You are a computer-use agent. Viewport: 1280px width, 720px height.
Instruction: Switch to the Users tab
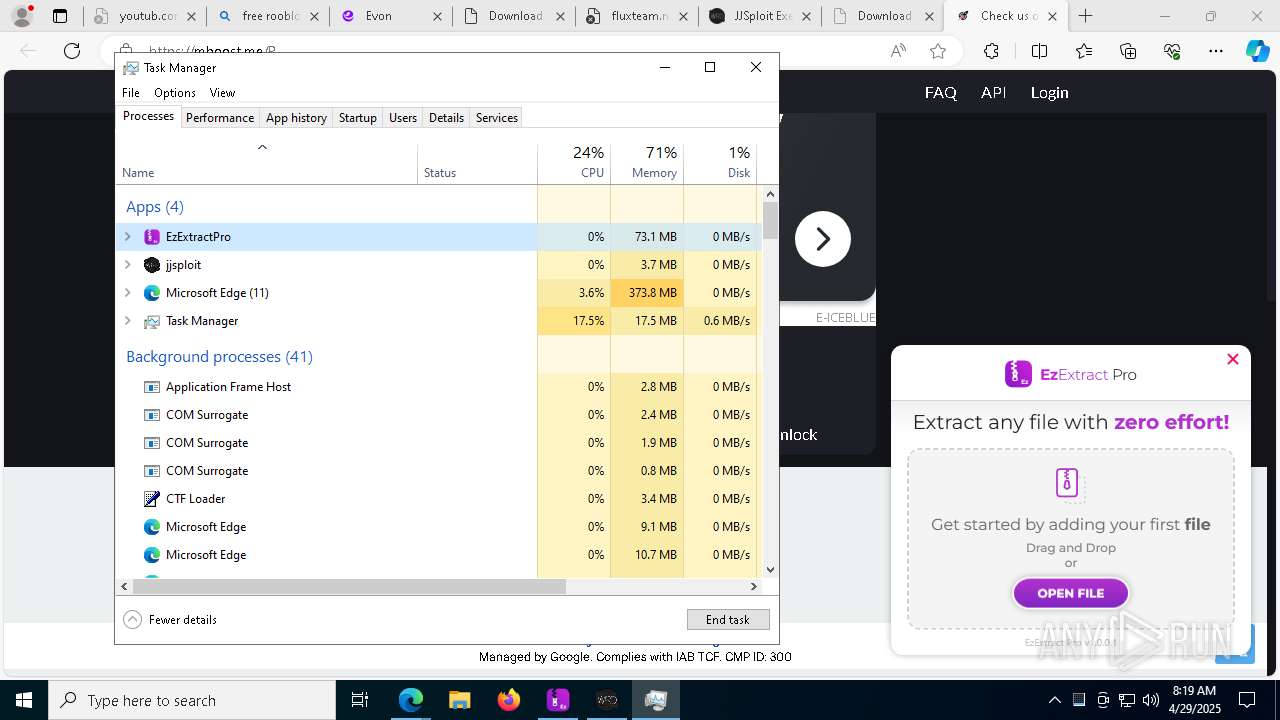(x=403, y=118)
